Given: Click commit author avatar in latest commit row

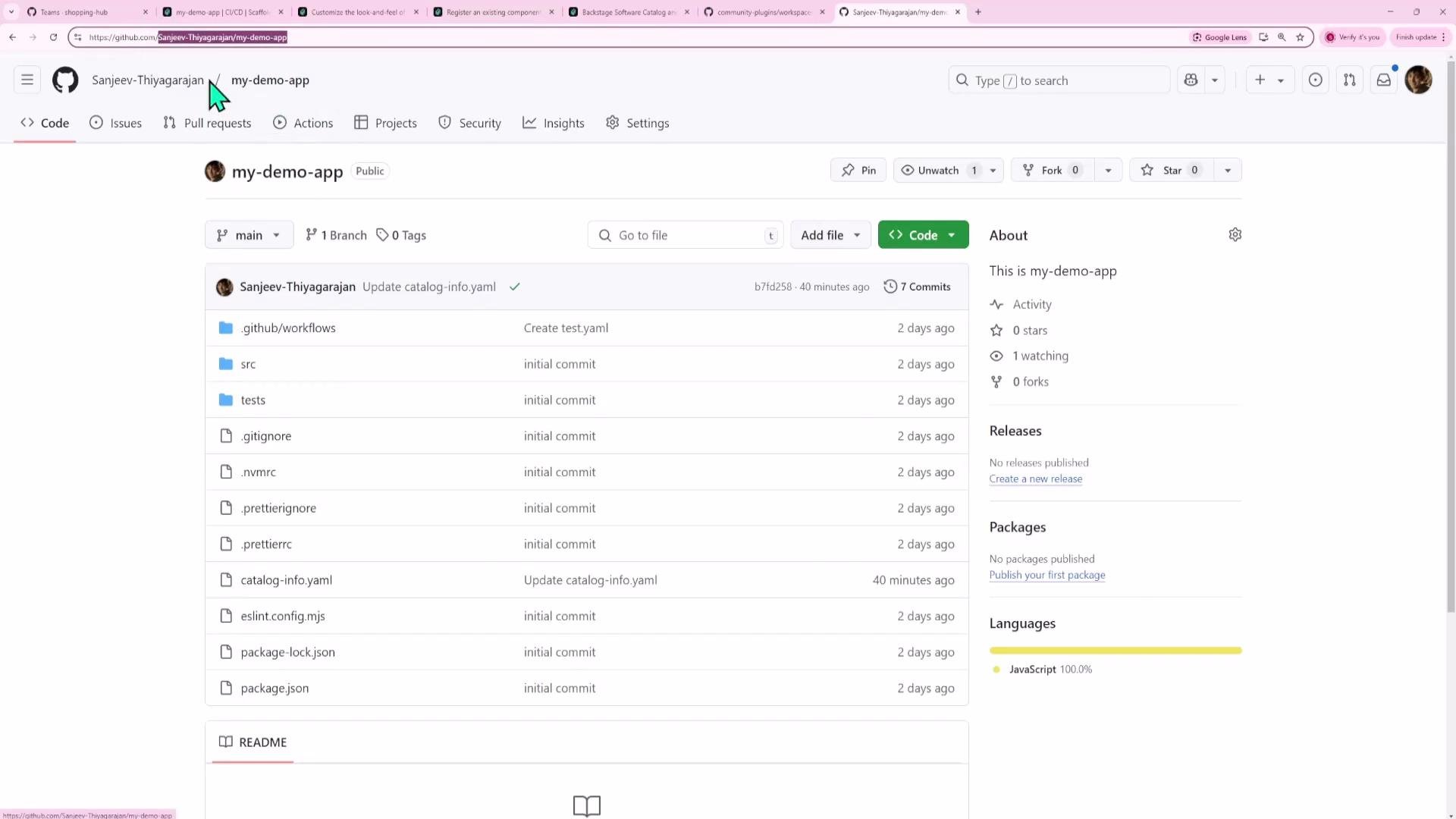Looking at the screenshot, I should [224, 287].
